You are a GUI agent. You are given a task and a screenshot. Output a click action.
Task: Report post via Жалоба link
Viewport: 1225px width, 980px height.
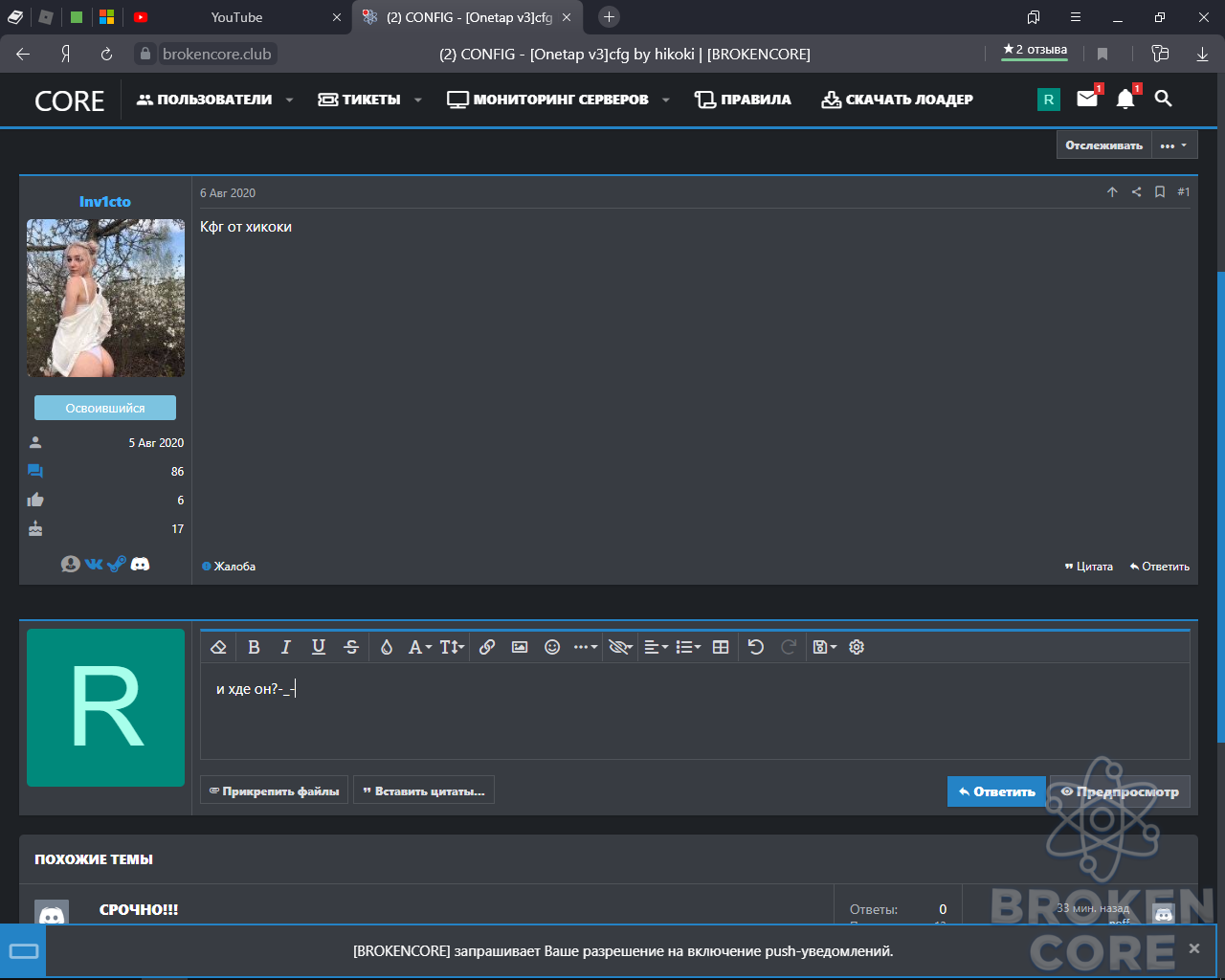[x=229, y=567]
